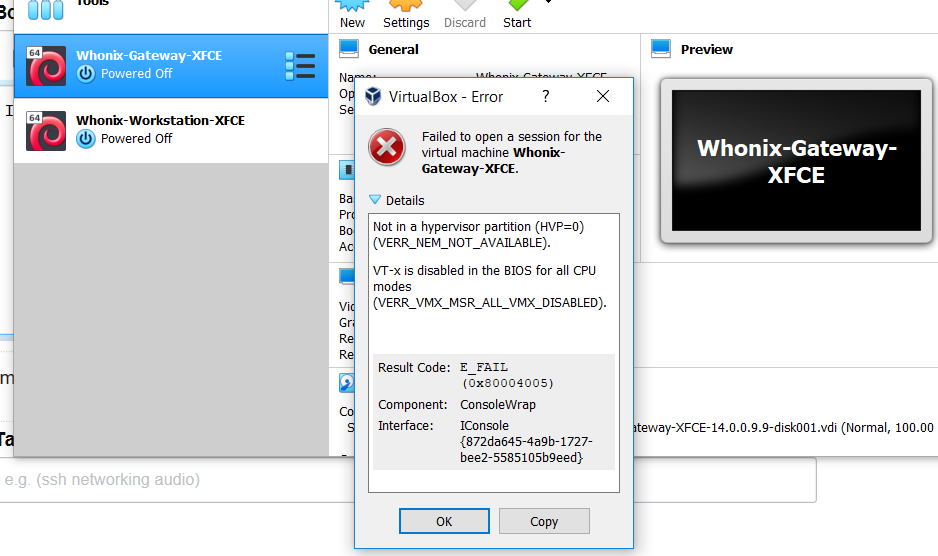Click the Tools icon in the sidebar
Screen dimensions: 938x556
point(45,8)
